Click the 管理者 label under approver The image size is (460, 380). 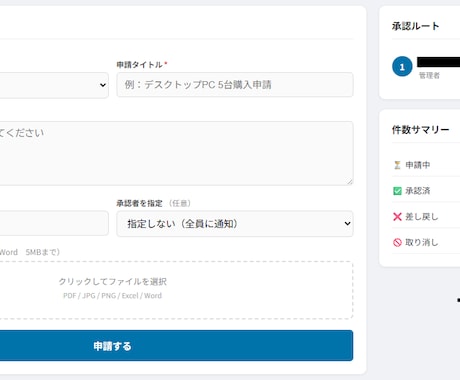pos(429,76)
